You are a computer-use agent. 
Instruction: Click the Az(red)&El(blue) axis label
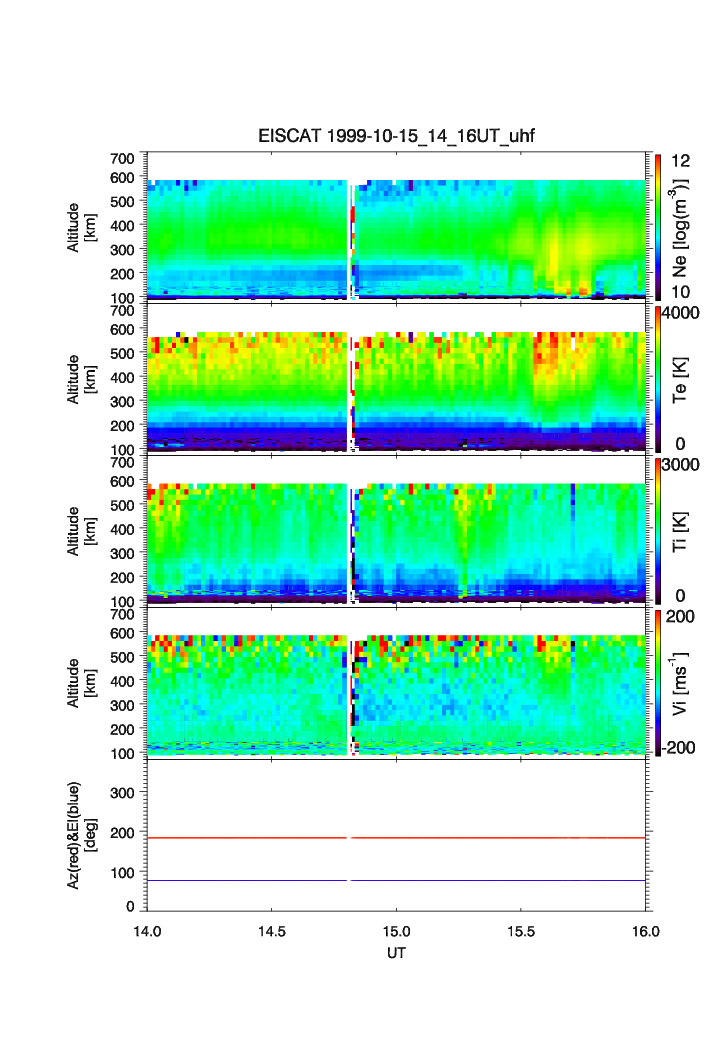tap(80, 834)
